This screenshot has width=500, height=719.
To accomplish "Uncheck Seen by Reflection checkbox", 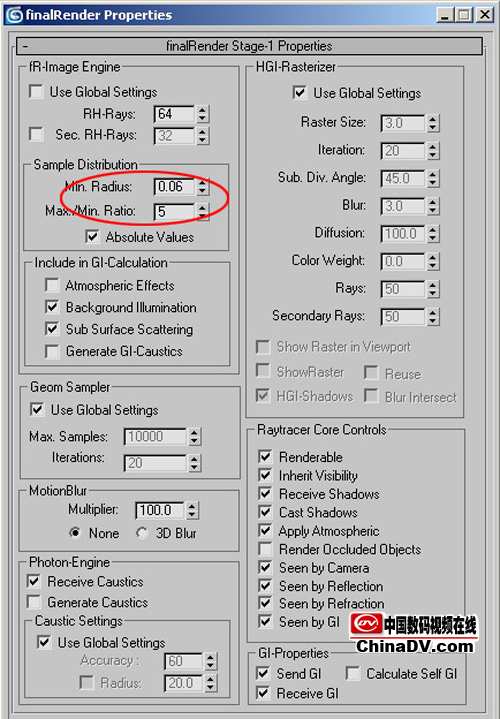I will (x=265, y=586).
